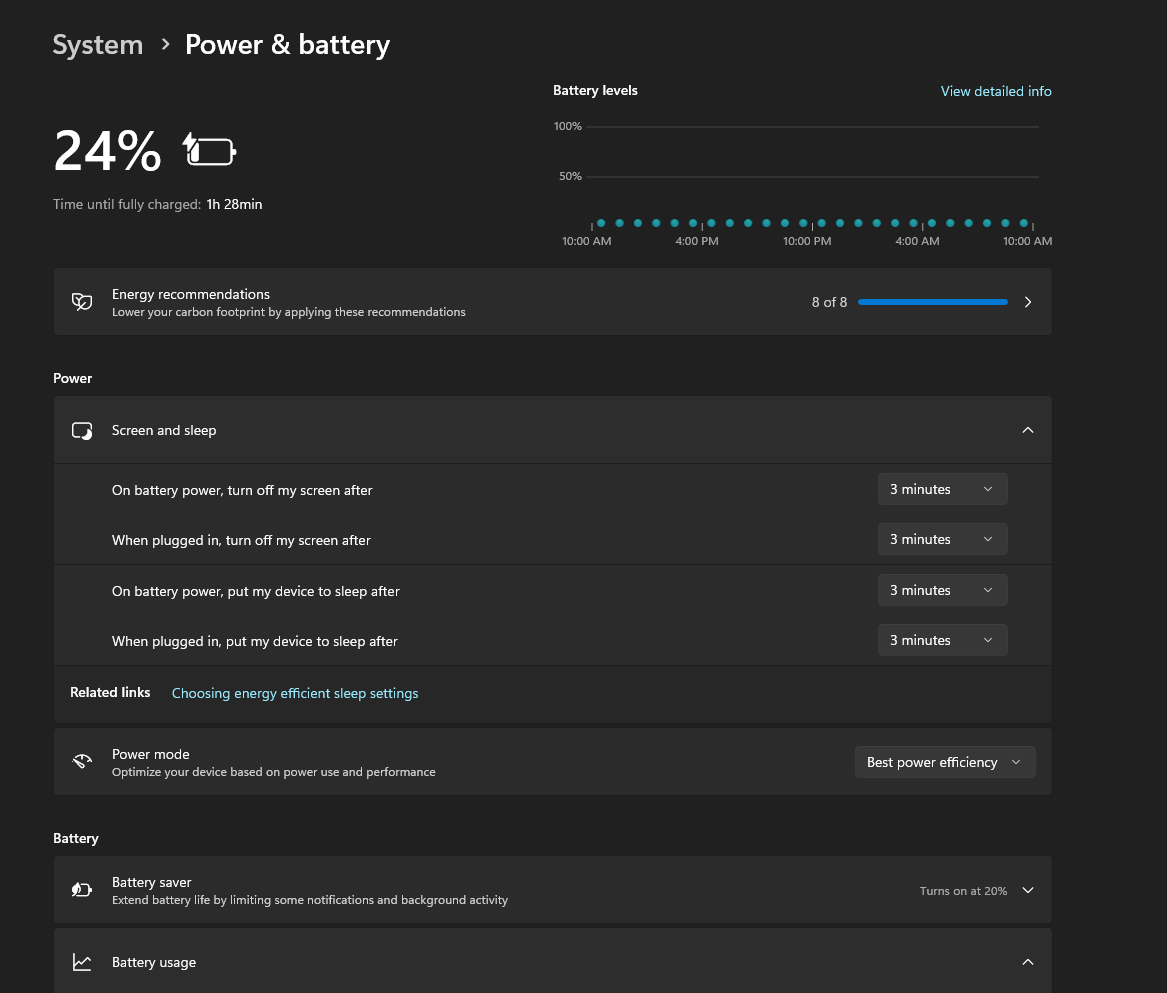
Task: Click the 24% battery percentage
Action: 107,151
